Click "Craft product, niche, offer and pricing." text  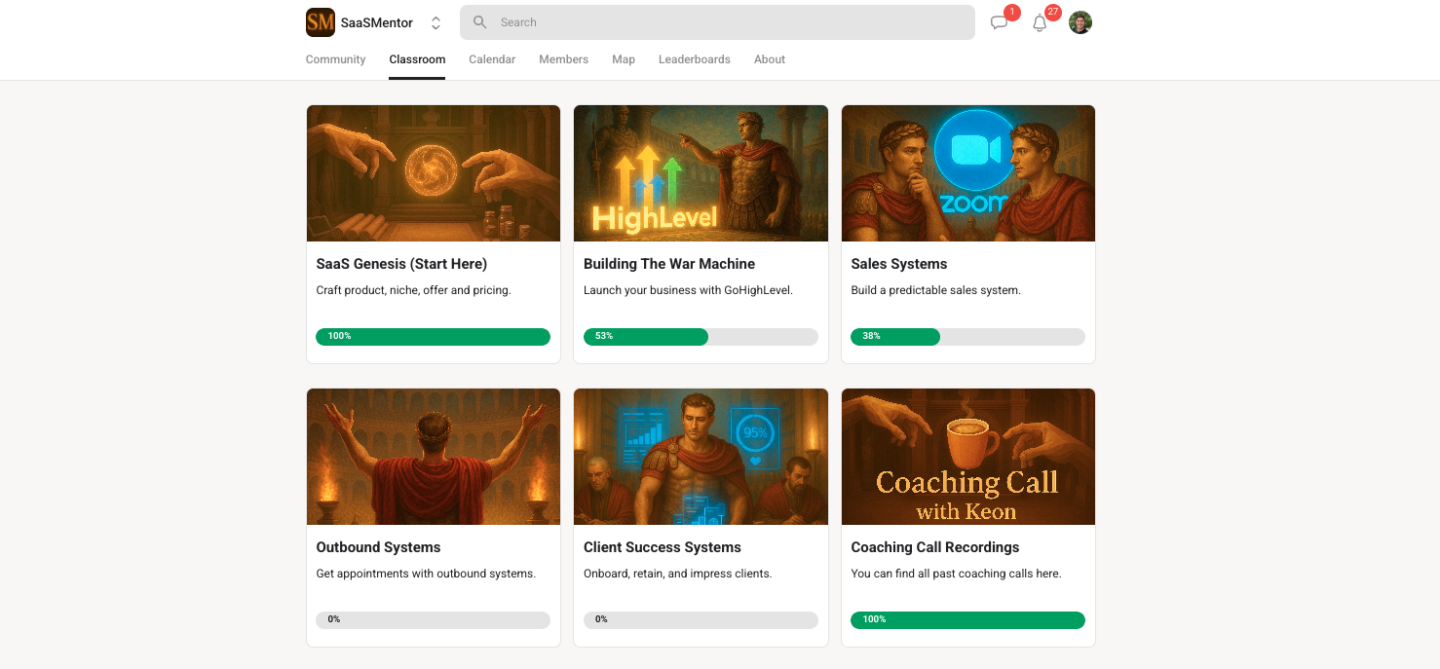[x=413, y=291]
